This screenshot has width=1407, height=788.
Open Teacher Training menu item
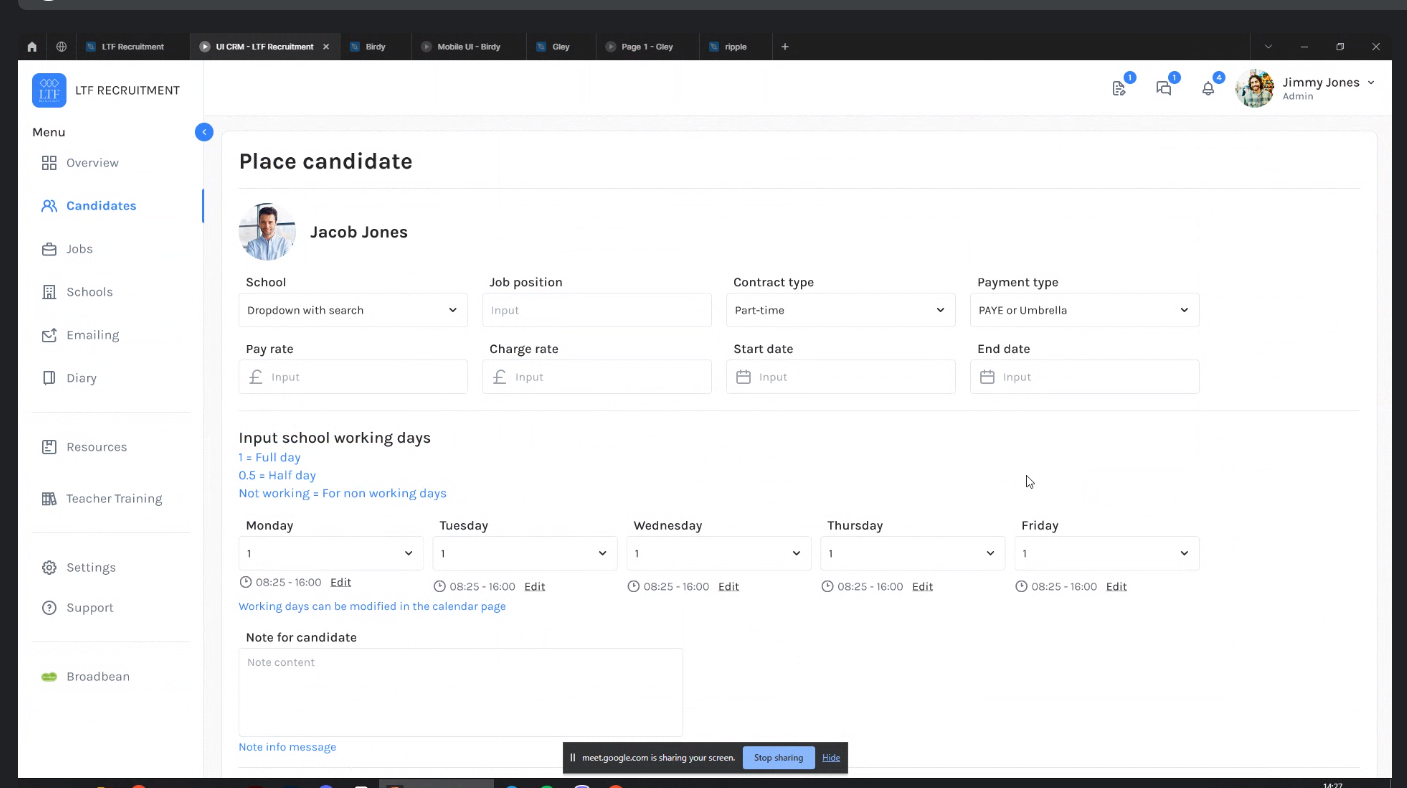113,499
